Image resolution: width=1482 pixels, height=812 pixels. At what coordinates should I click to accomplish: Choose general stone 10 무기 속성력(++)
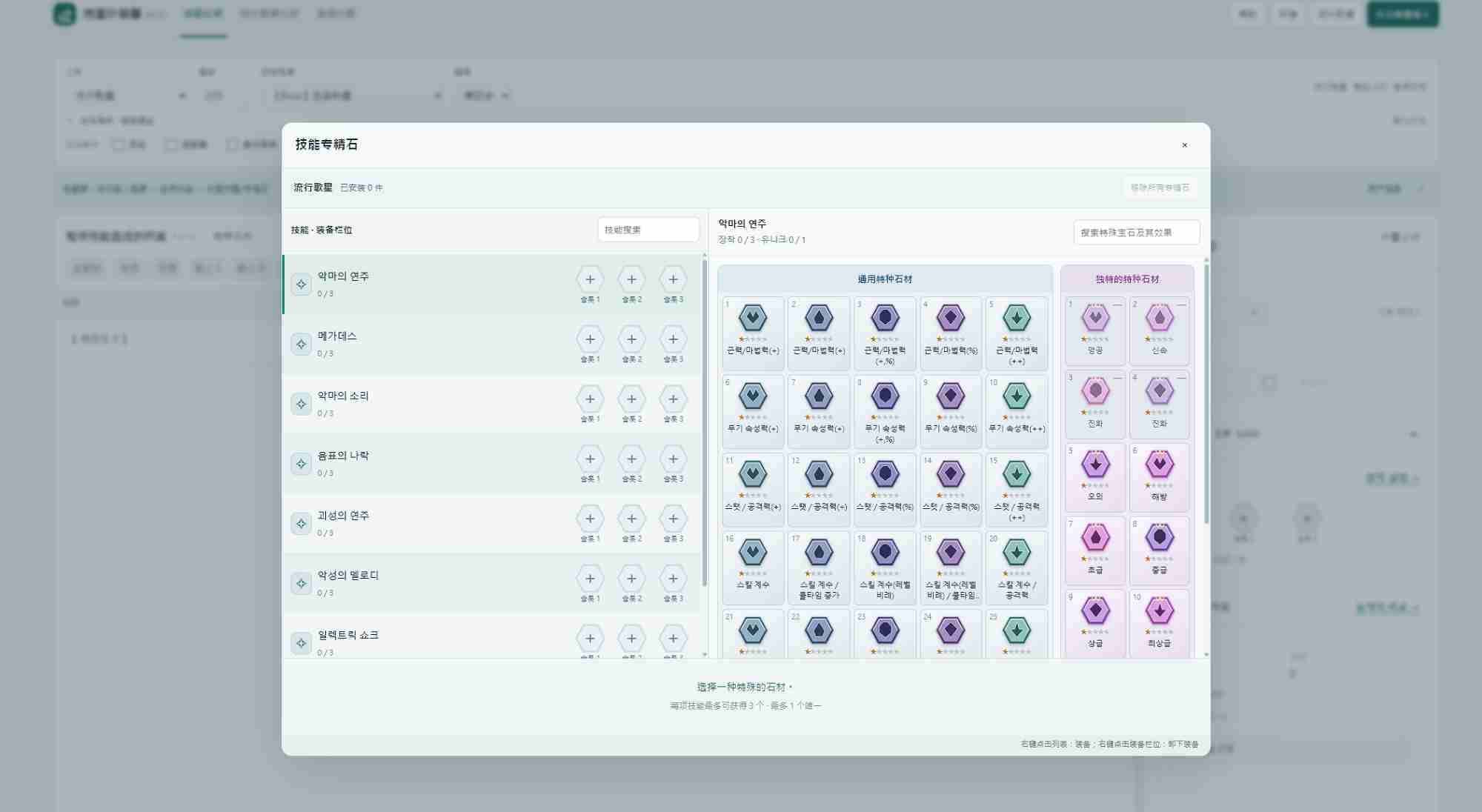pos(1017,411)
